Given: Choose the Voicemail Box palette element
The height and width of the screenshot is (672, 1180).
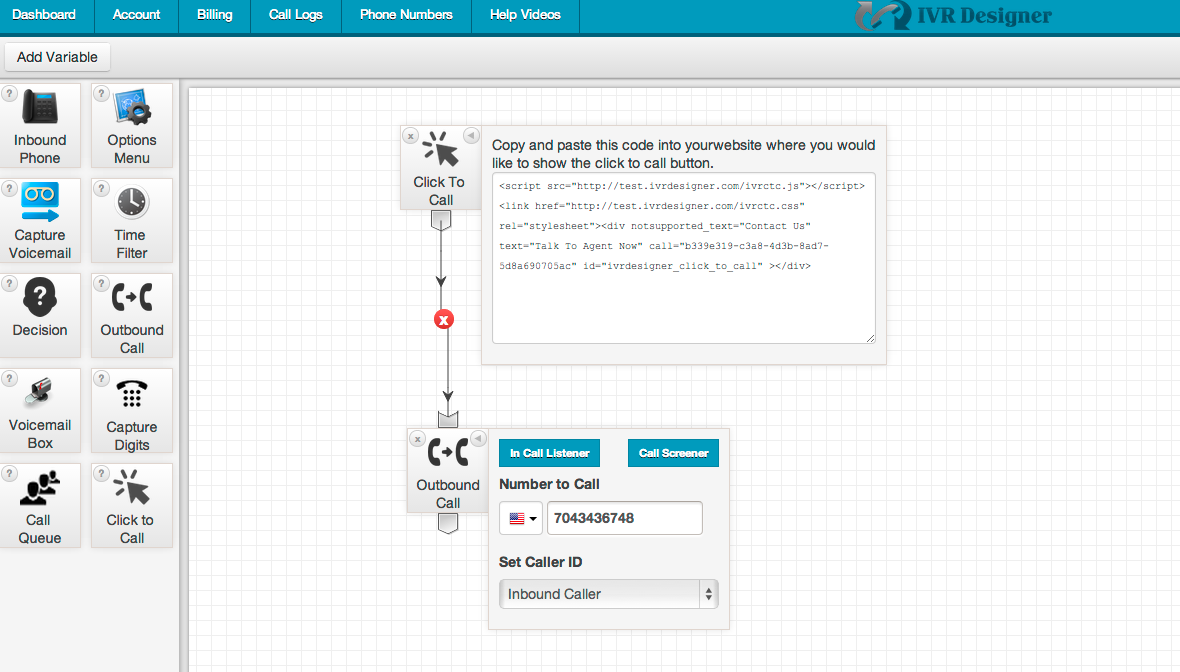Looking at the screenshot, I should tap(40, 410).
